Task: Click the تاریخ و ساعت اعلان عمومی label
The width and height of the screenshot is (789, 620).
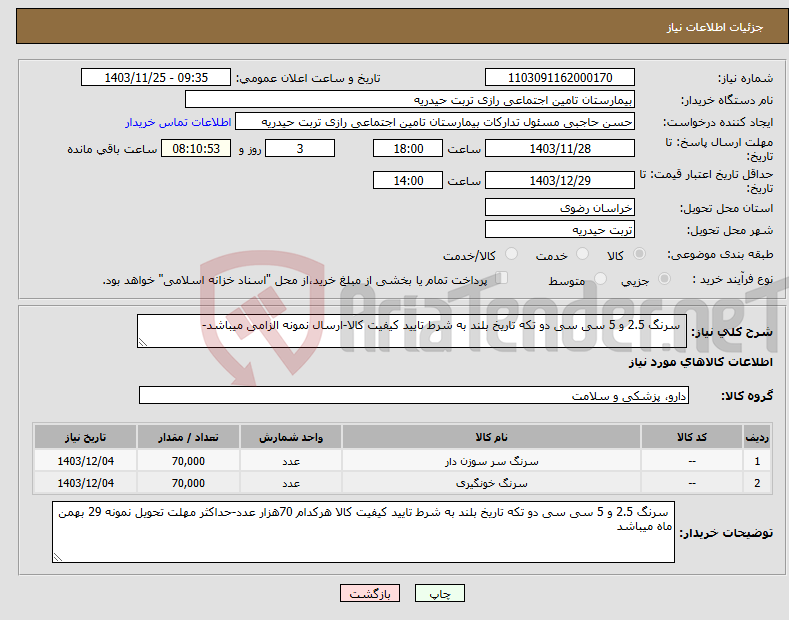Action: point(308,79)
